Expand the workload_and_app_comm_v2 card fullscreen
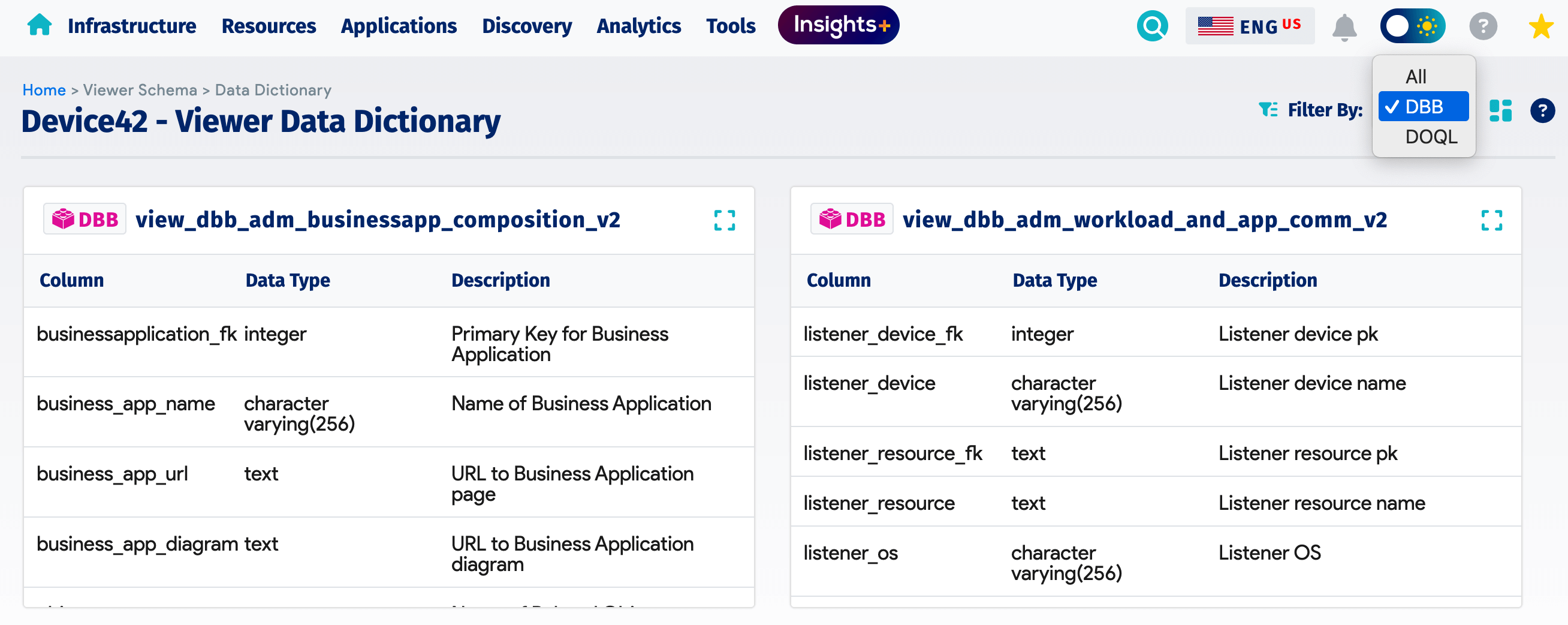The height and width of the screenshot is (625, 1568). [1491, 221]
